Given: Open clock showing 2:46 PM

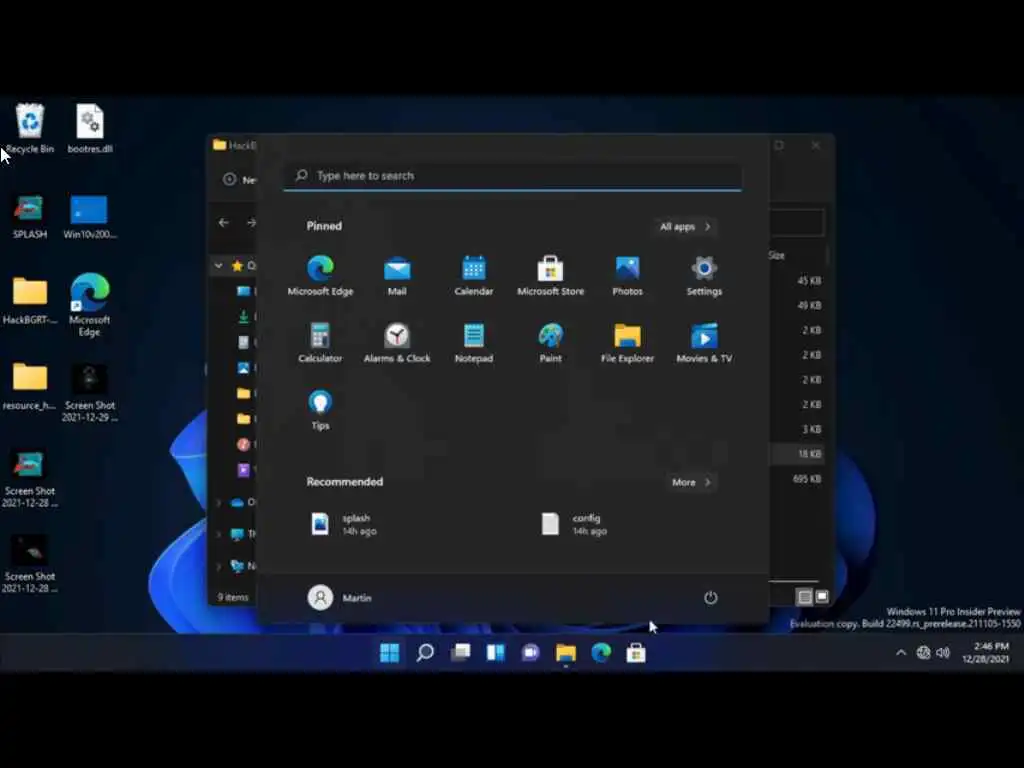Looking at the screenshot, I should pyautogui.click(x=985, y=652).
